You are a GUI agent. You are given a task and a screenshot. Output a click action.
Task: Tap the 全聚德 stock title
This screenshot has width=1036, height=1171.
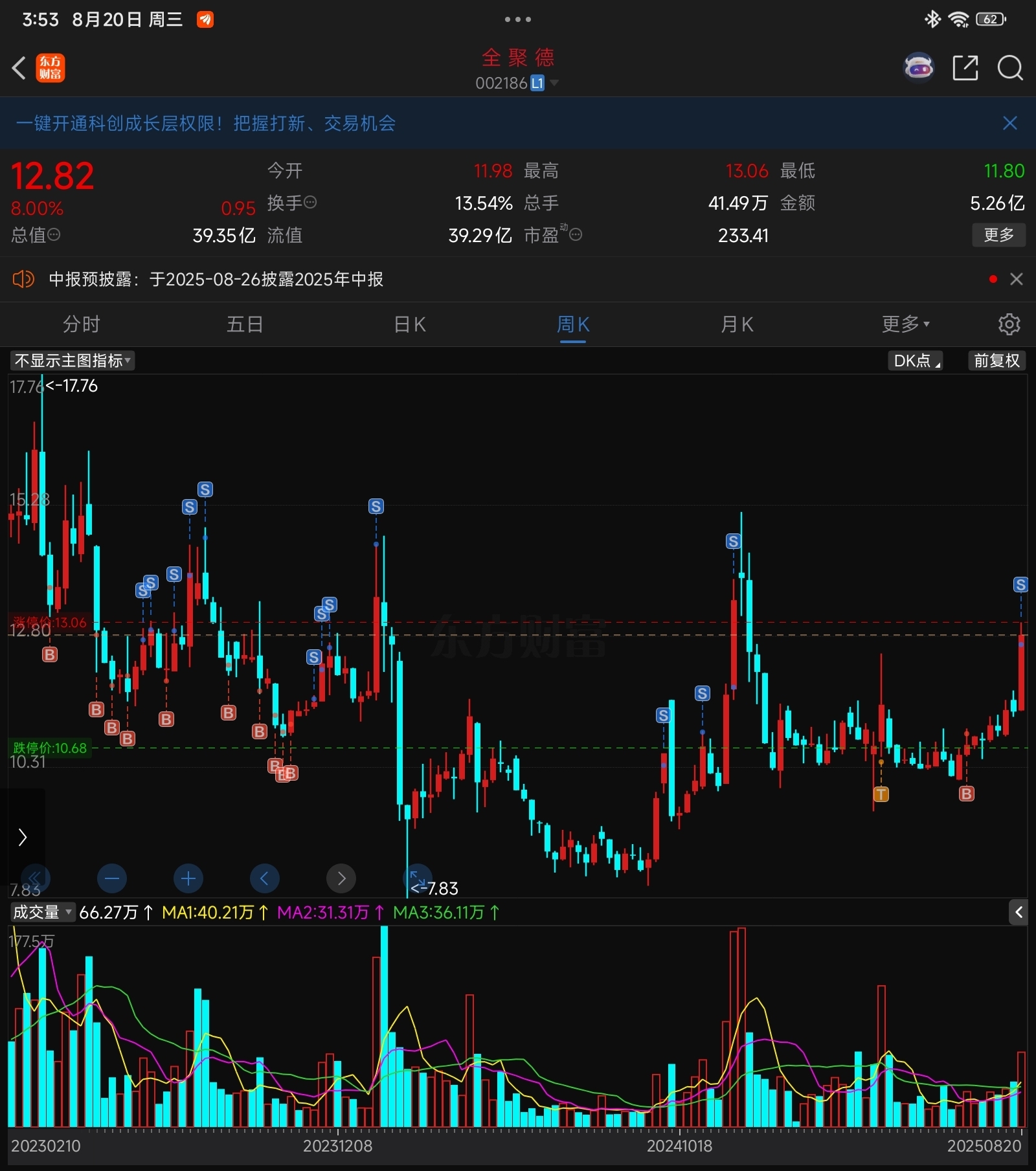(518, 58)
